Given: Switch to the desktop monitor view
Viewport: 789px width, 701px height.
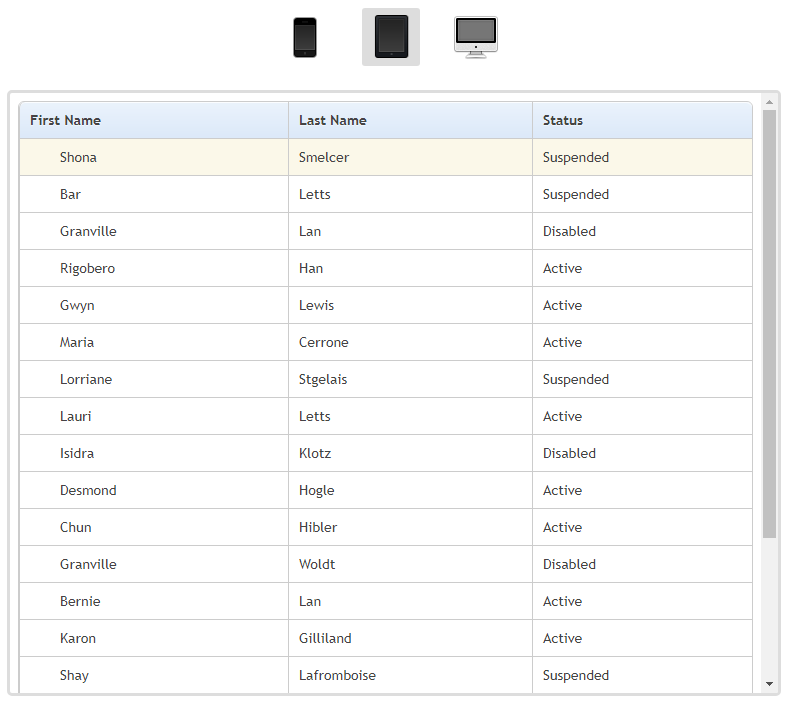Looking at the screenshot, I should click(x=475, y=37).
